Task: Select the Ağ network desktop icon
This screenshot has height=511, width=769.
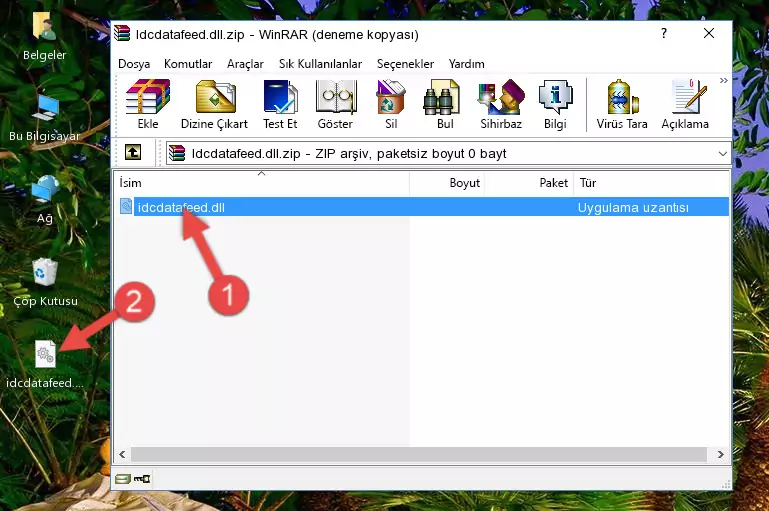Action: (x=45, y=200)
